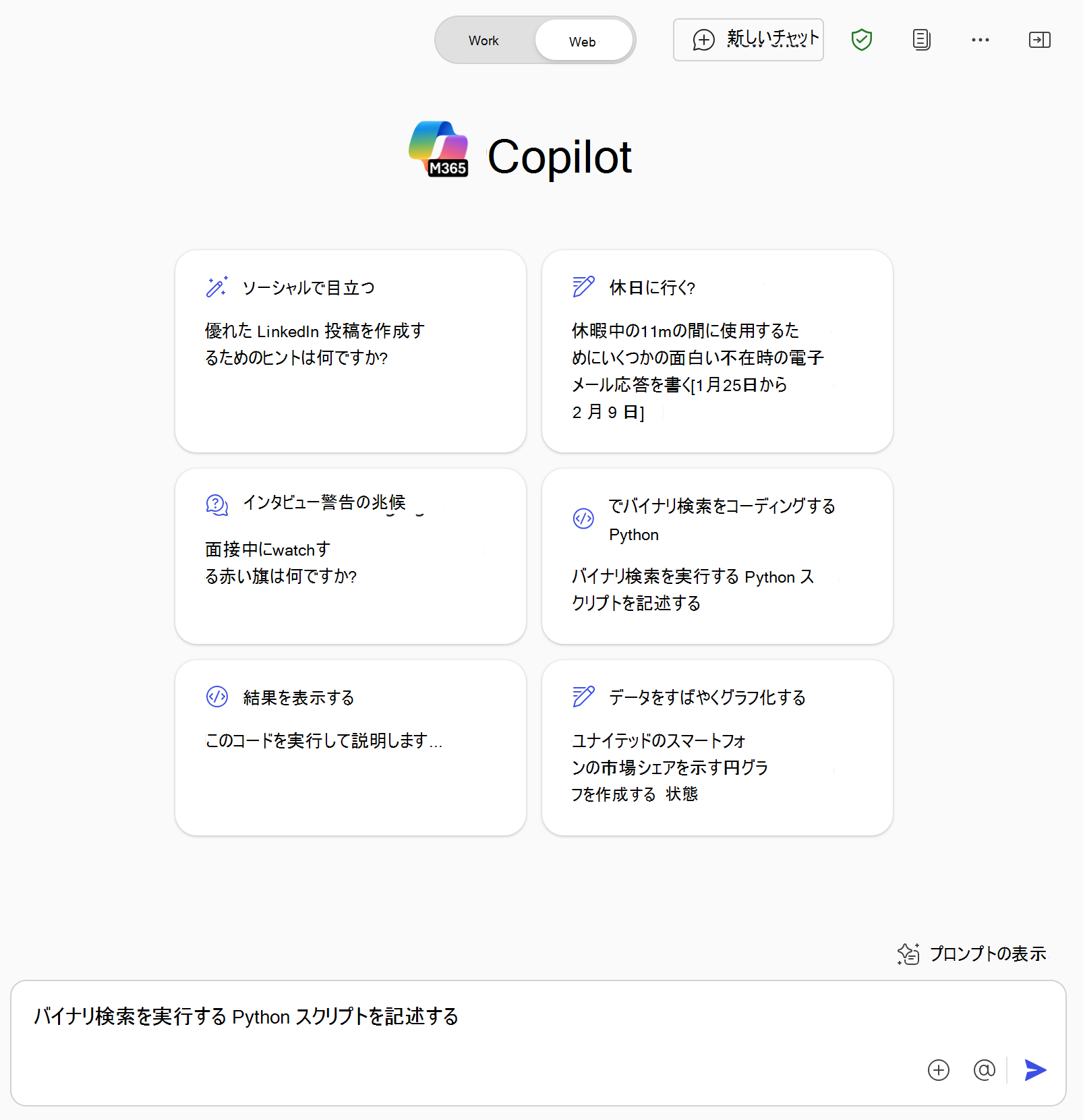Click the @ mention icon in chat box
1083x1120 pixels.
click(984, 1069)
